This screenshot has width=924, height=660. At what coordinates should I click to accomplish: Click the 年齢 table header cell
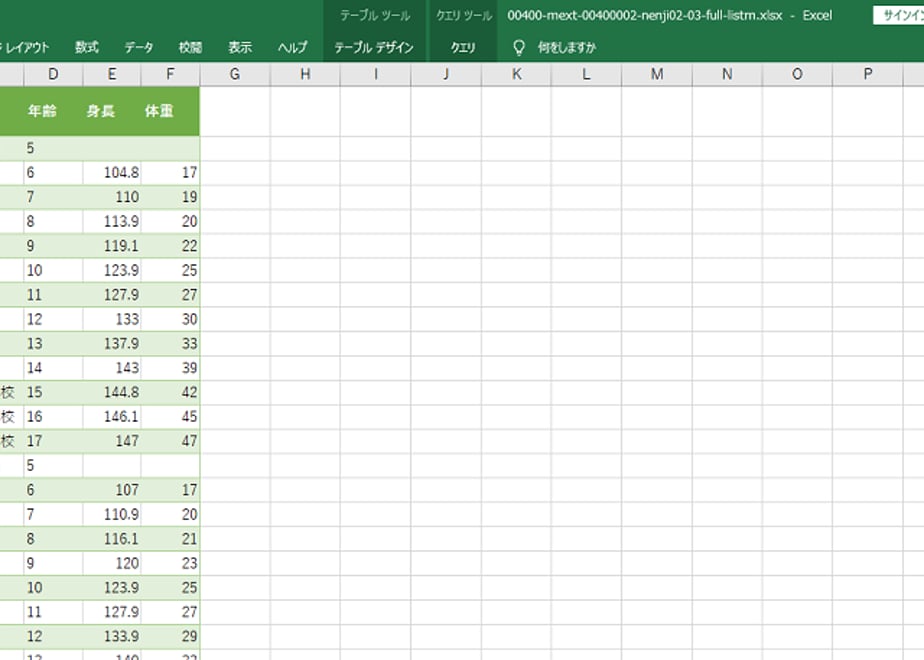pyautogui.click(x=53, y=111)
